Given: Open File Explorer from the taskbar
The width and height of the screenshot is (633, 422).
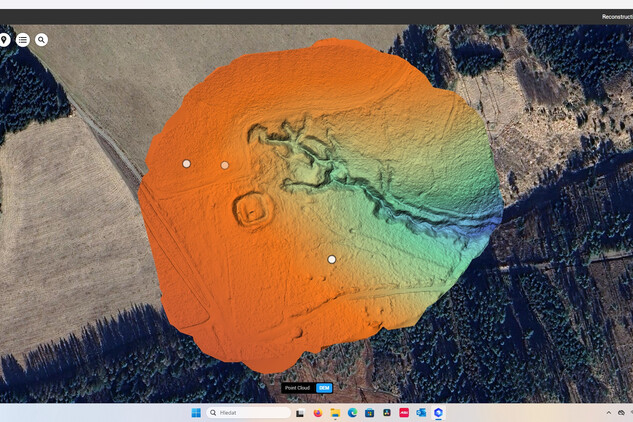Looking at the screenshot, I should (335, 412).
